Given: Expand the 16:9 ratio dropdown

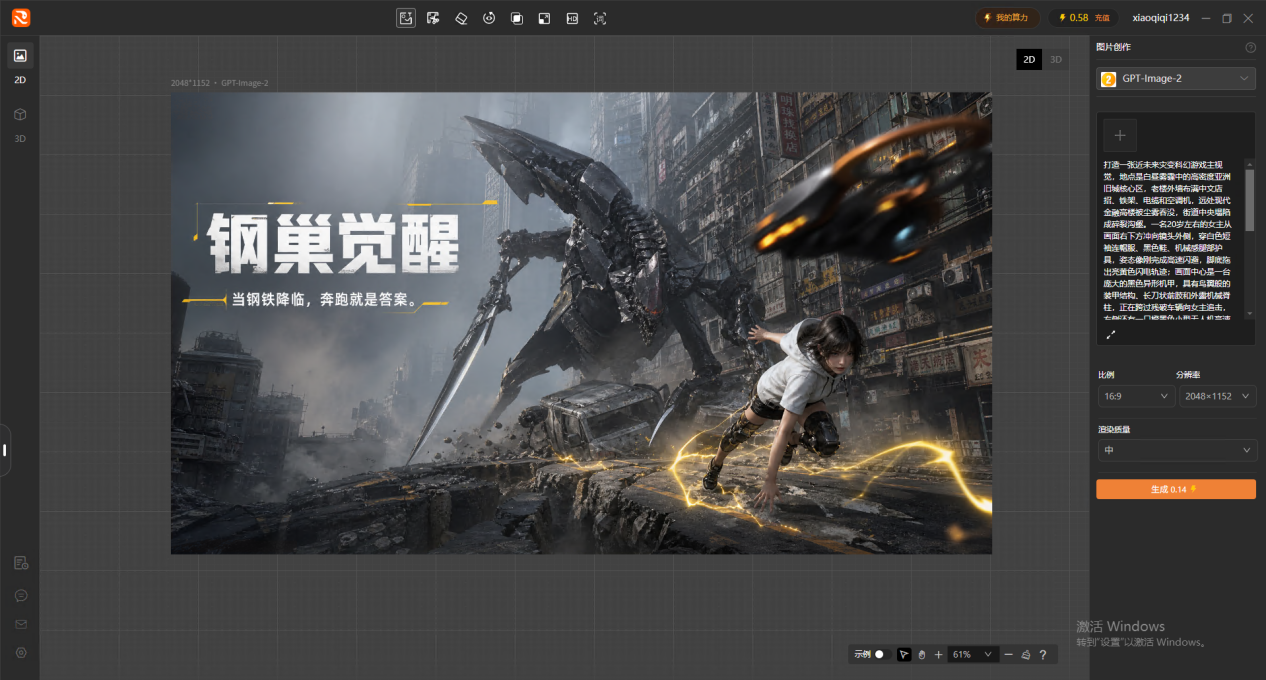Looking at the screenshot, I should pos(1134,396).
